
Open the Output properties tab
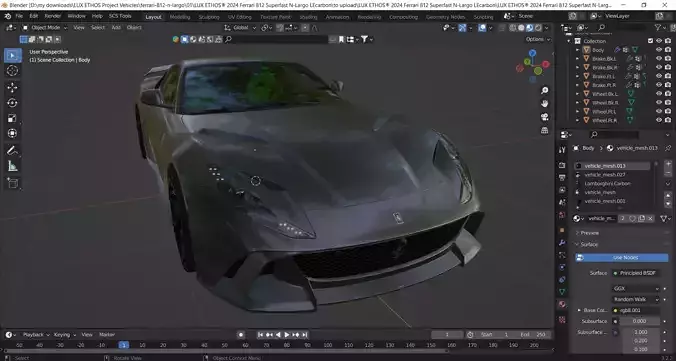click(x=562, y=178)
